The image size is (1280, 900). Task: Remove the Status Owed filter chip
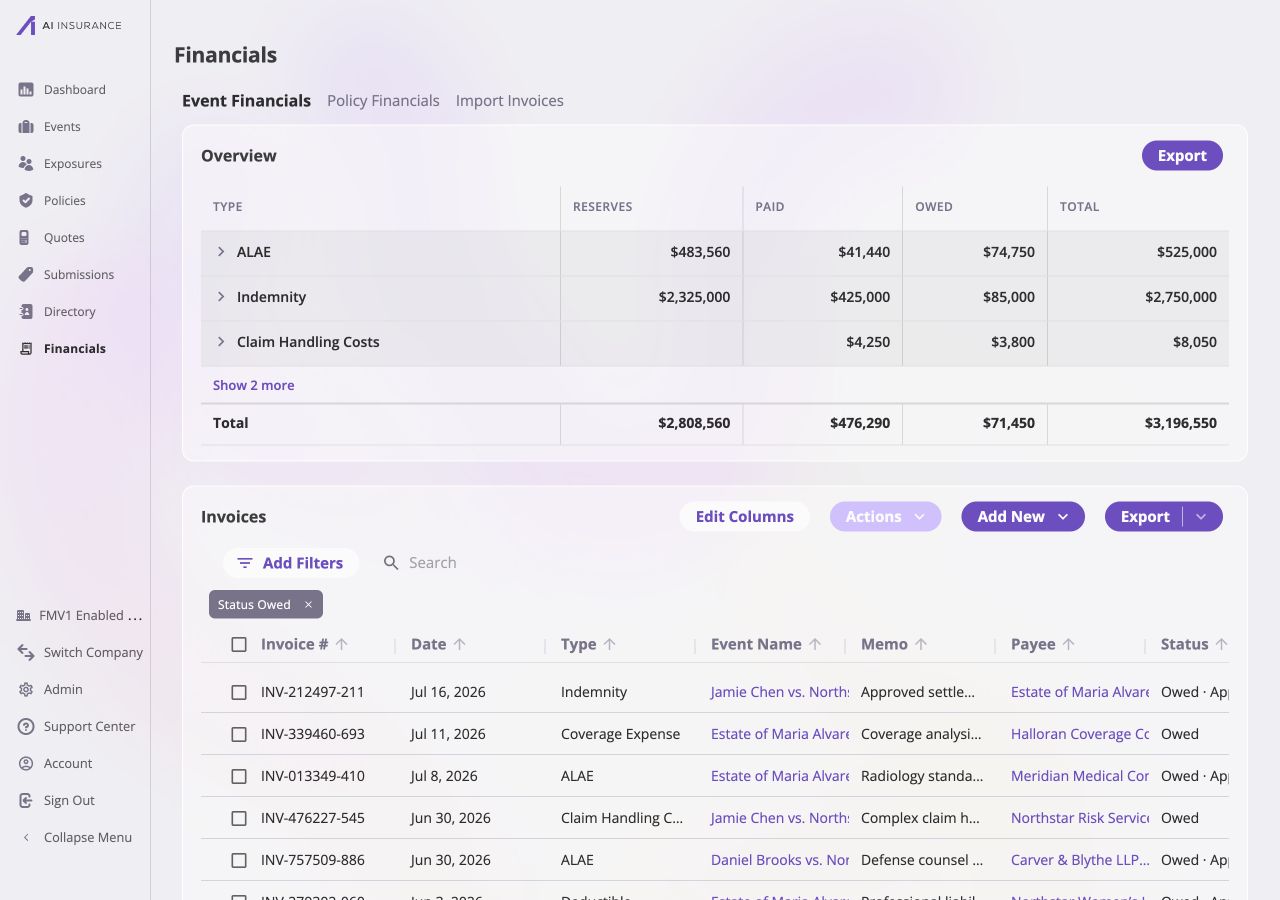click(308, 605)
